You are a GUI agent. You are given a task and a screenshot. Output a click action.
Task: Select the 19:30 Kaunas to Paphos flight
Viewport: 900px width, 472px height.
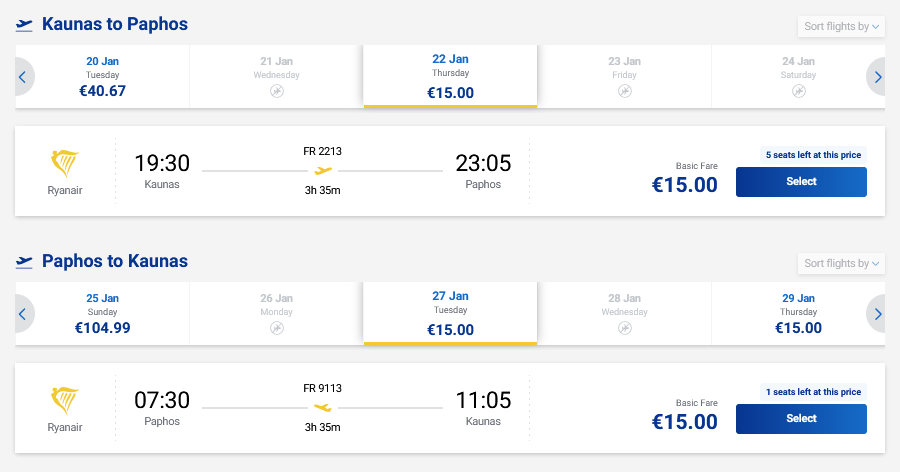pos(801,182)
